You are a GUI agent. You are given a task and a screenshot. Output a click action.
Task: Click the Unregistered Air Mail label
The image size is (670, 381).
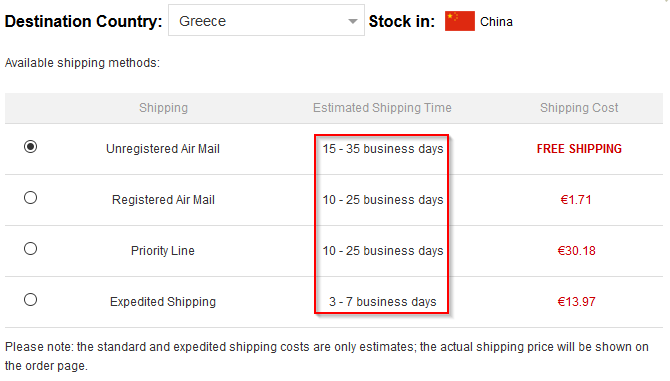point(163,149)
